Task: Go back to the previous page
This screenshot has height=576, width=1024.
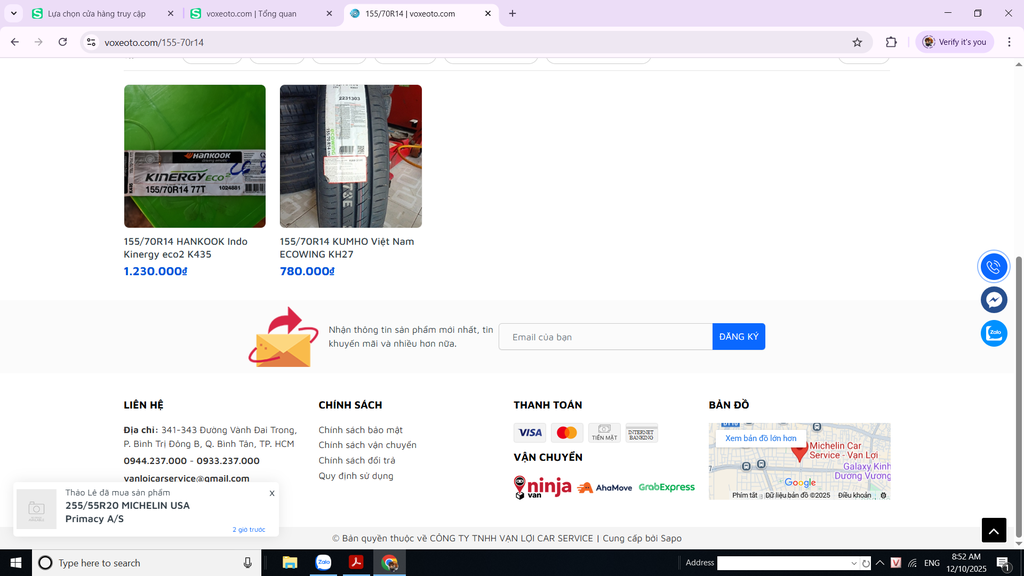Action: point(15,42)
